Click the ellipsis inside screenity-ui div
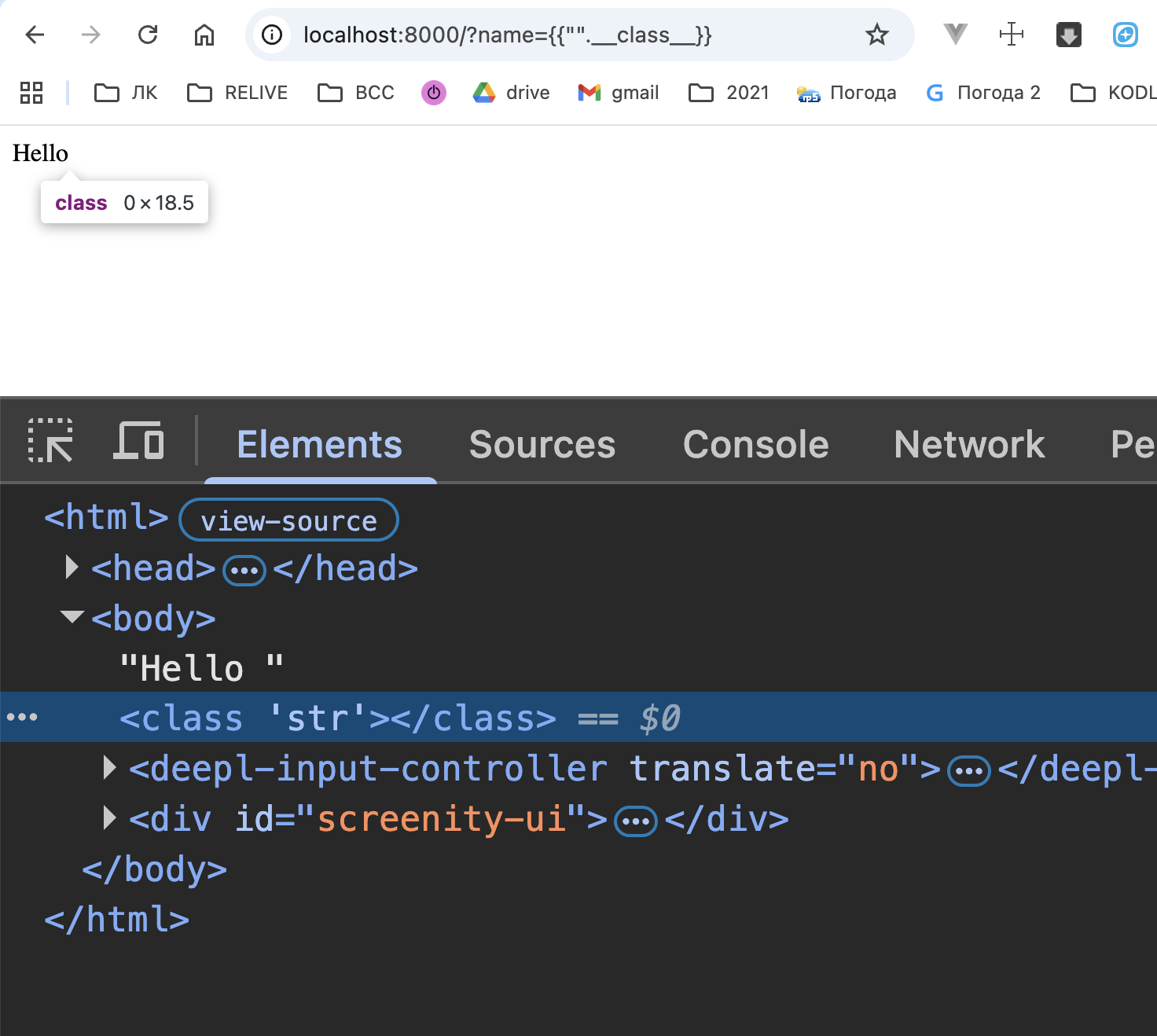 point(635,822)
